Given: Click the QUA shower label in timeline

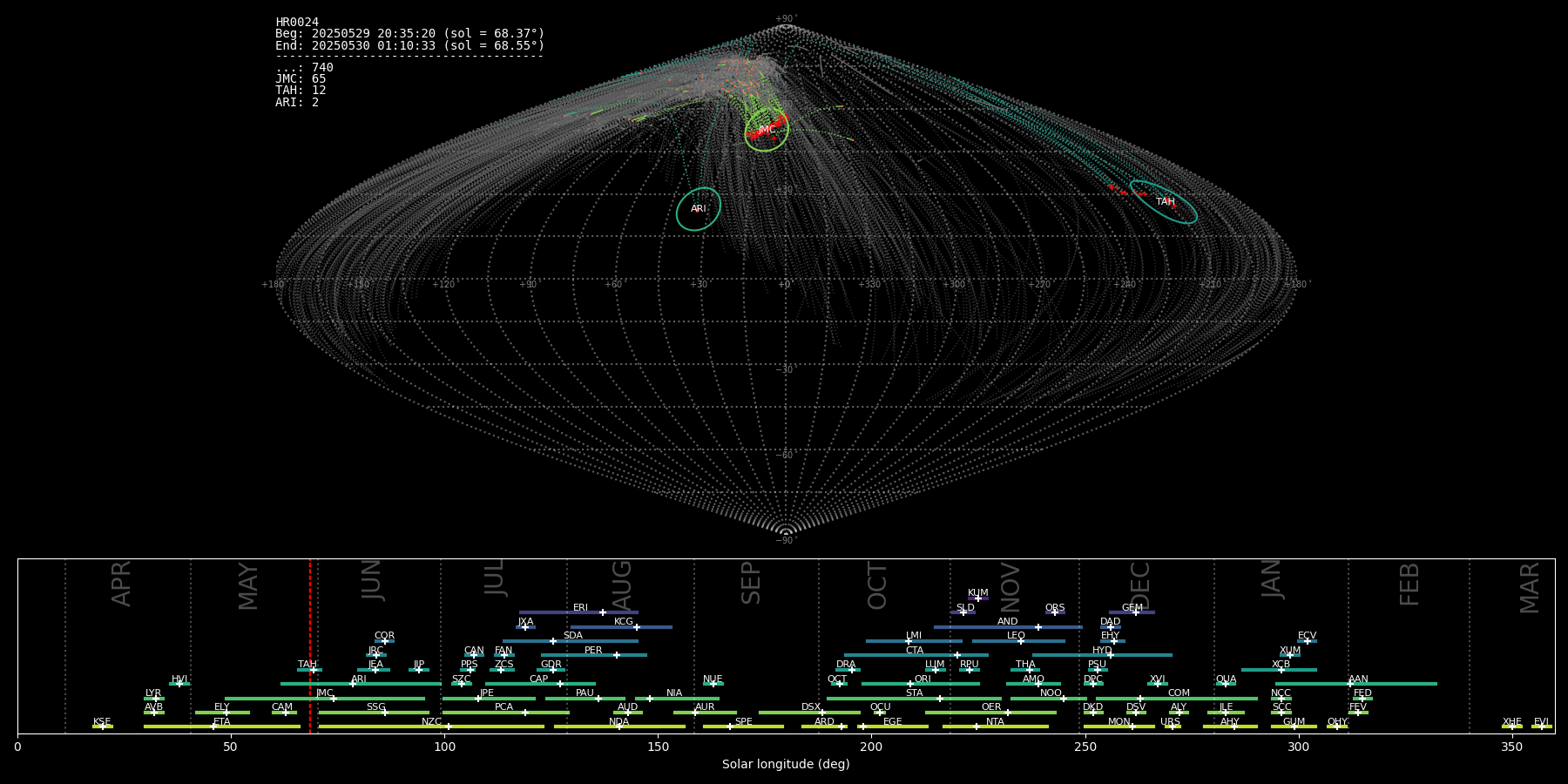Looking at the screenshot, I should click(1226, 679).
